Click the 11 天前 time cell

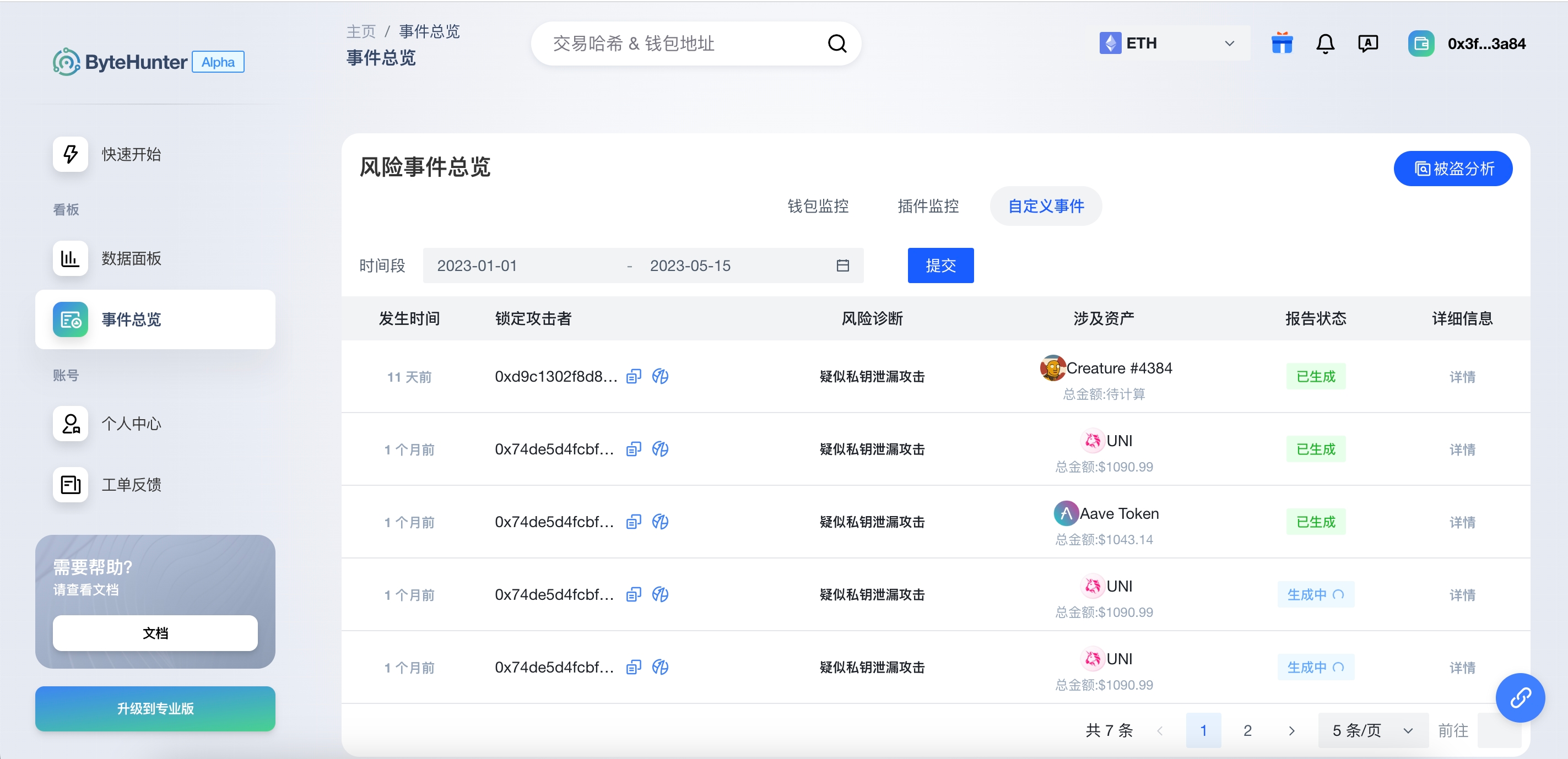[x=409, y=377]
